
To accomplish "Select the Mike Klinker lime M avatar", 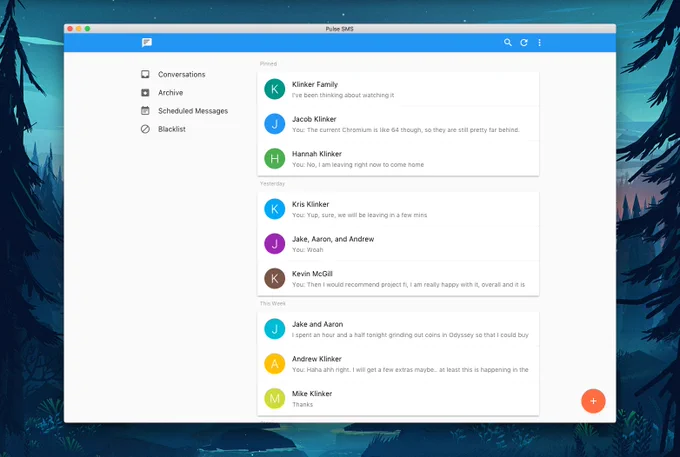I will [x=275, y=398].
